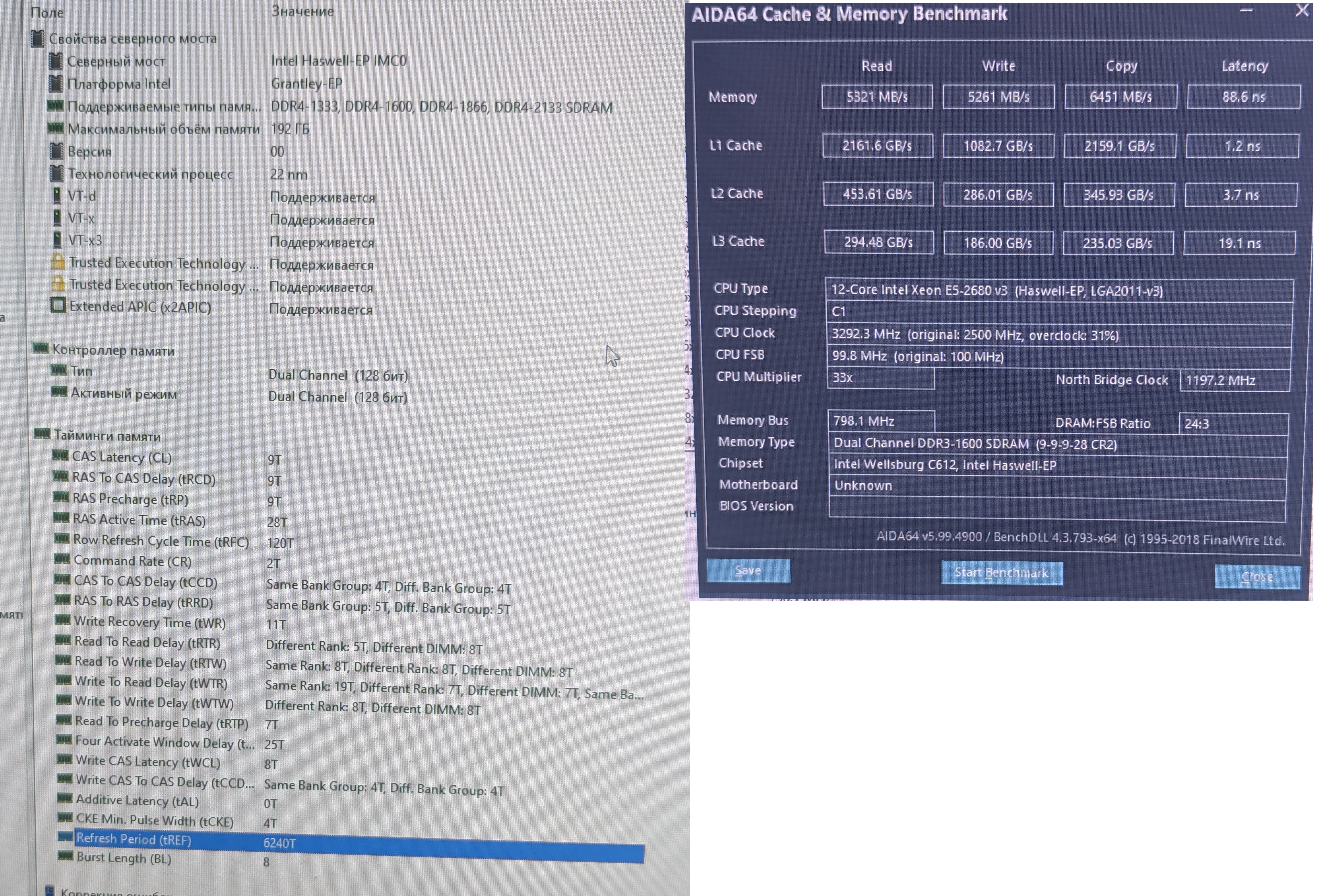Click the Поле column header
The image size is (1317, 896).
pyautogui.click(x=47, y=12)
